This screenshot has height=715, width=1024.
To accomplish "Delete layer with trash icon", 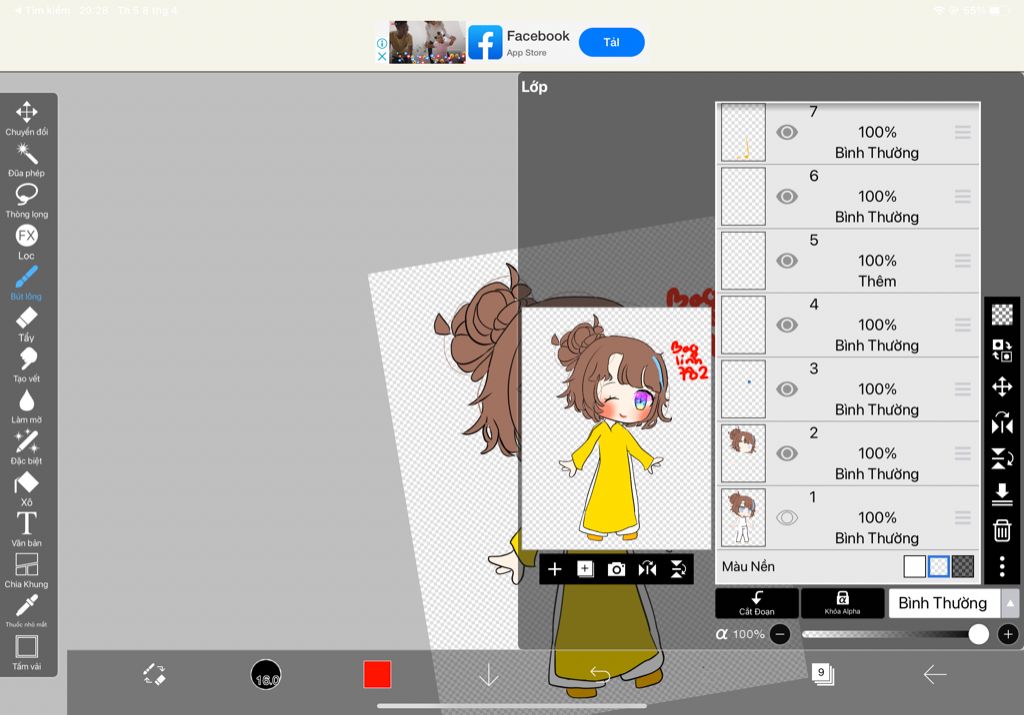I will click(1002, 530).
